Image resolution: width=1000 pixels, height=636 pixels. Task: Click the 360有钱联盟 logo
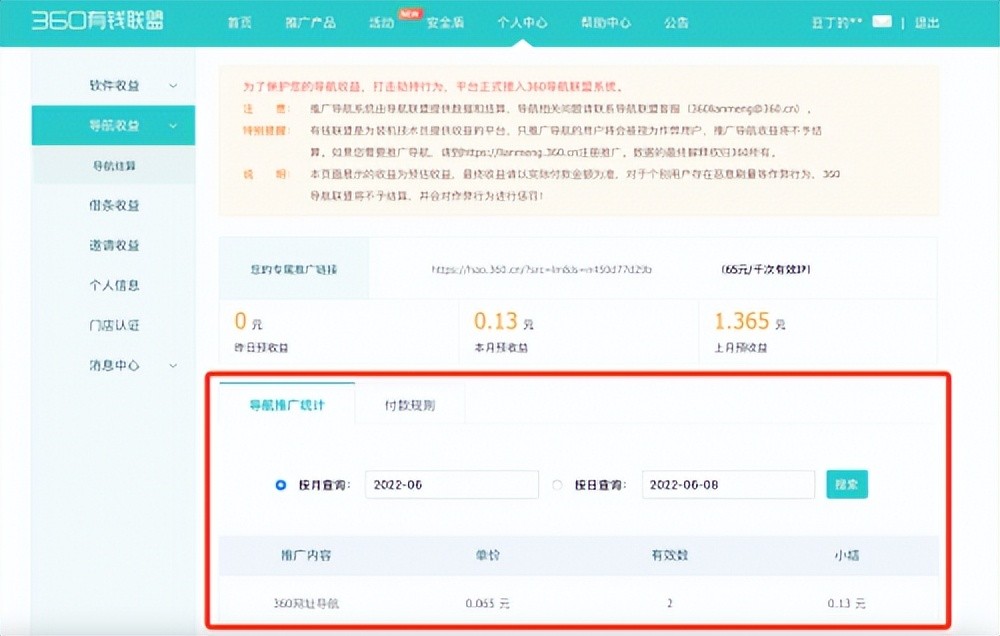pos(97,21)
